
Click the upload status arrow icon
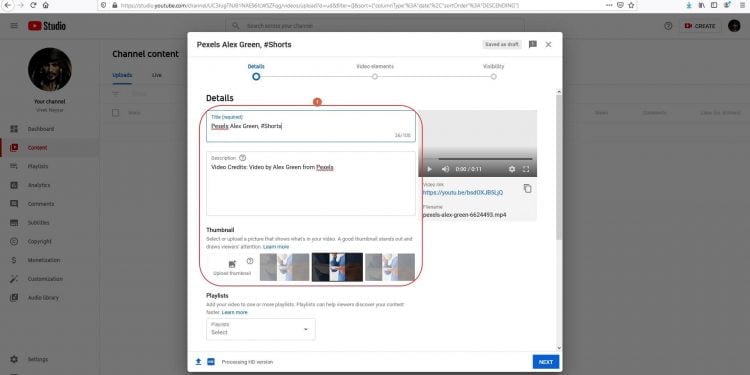click(x=198, y=362)
